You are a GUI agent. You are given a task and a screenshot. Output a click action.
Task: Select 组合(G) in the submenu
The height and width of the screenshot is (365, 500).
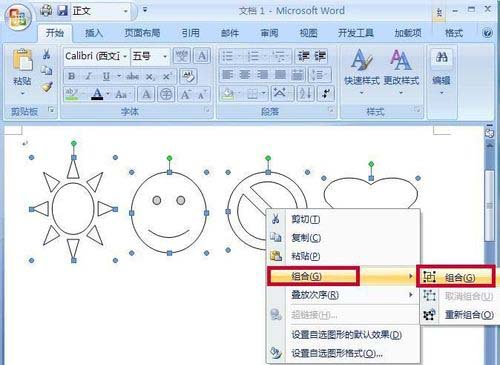456,277
